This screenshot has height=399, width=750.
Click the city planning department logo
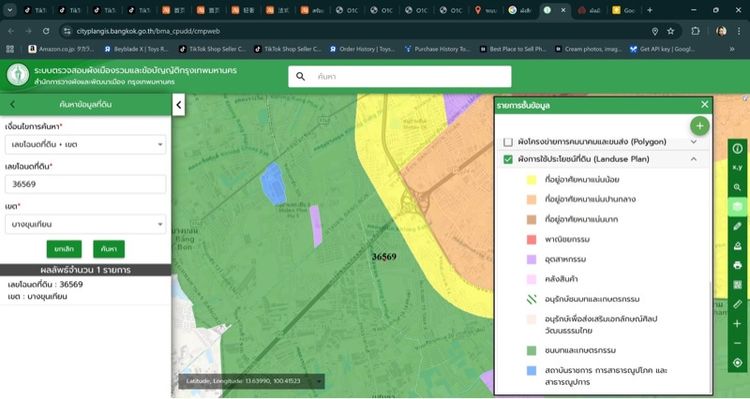tap(18, 75)
